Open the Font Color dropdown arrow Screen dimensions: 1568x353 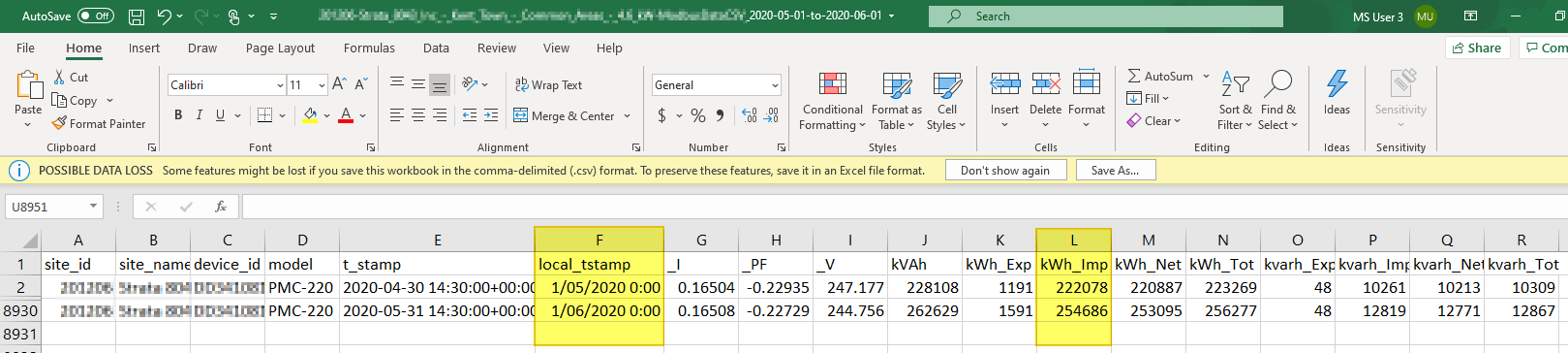point(362,116)
